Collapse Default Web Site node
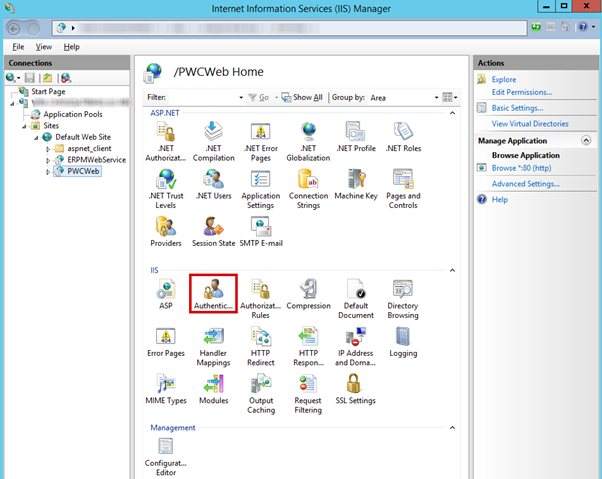The height and width of the screenshot is (479, 602). click(x=36, y=137)
